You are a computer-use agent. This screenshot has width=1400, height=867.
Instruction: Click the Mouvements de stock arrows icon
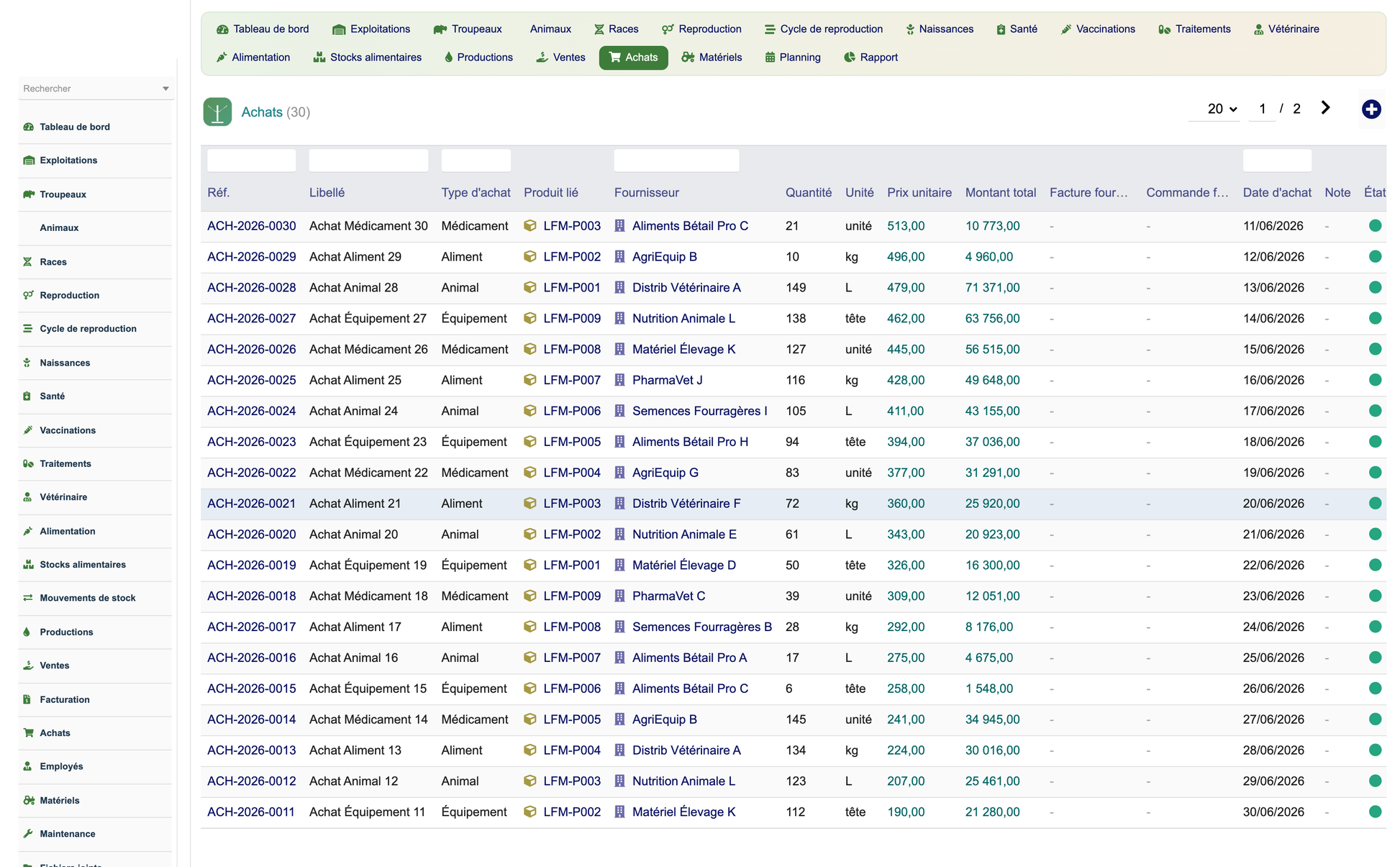coord(28,598)
